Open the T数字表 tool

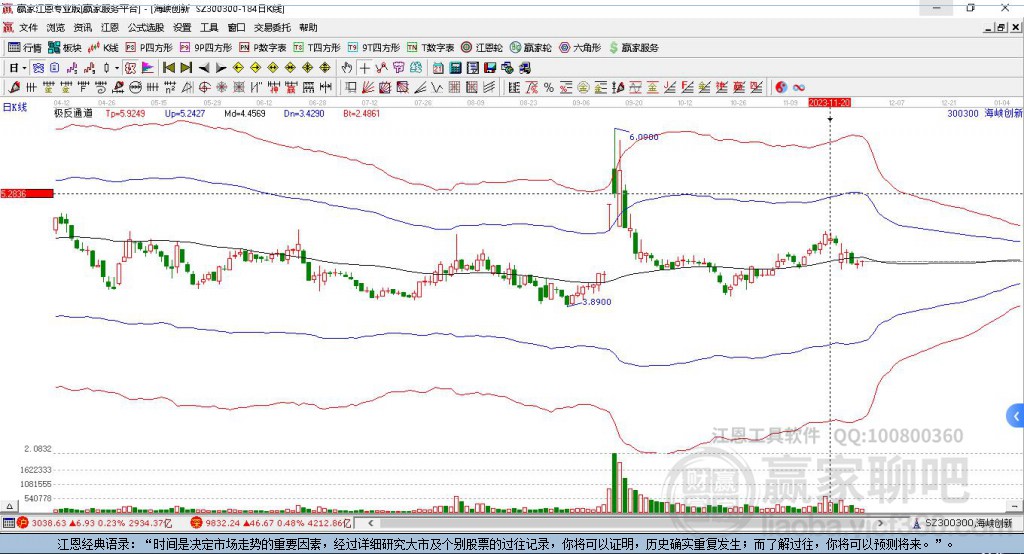pos(430,48)
